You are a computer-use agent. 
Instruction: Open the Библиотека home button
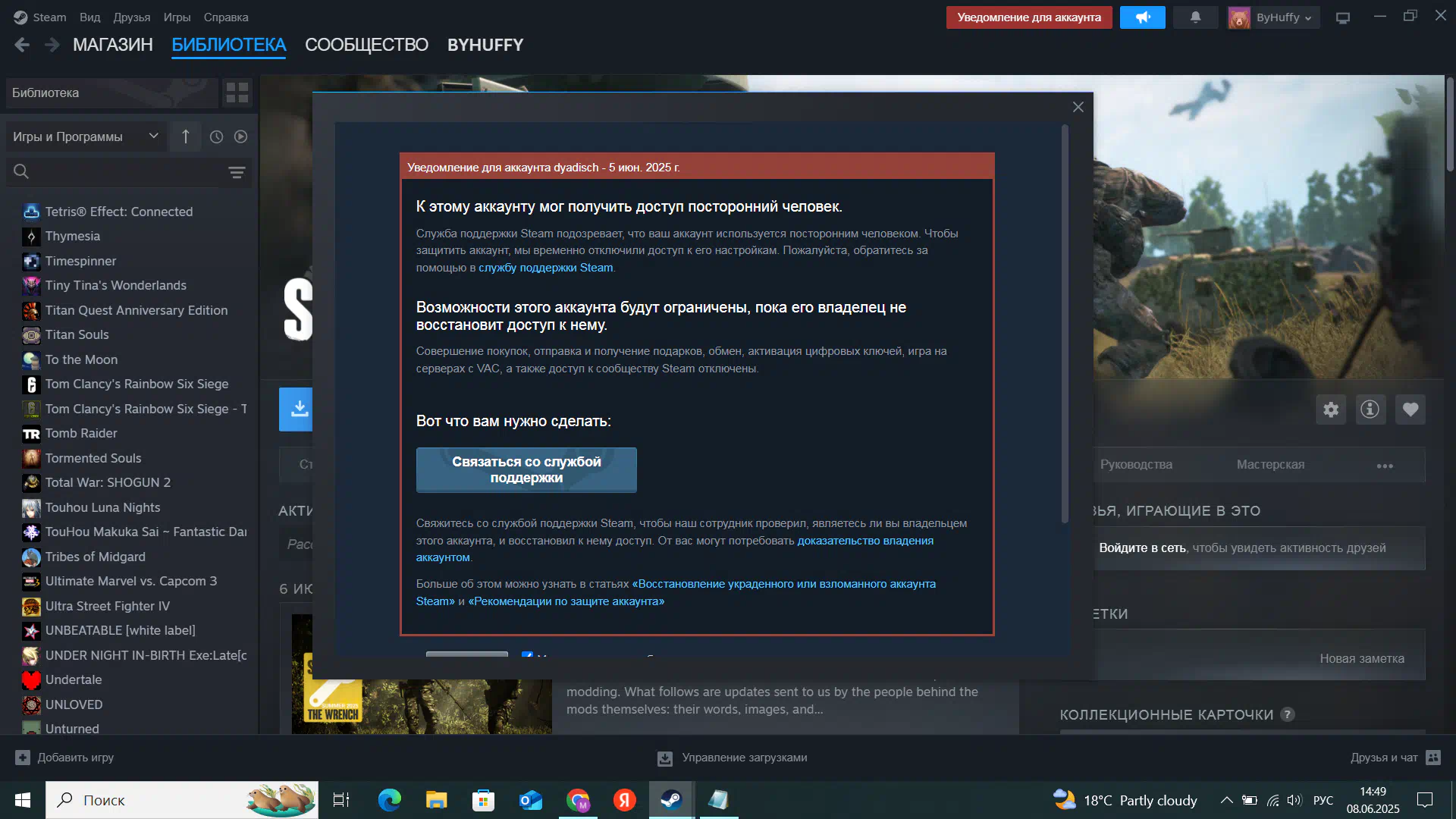pyautogui.click(x=111, y=93)
